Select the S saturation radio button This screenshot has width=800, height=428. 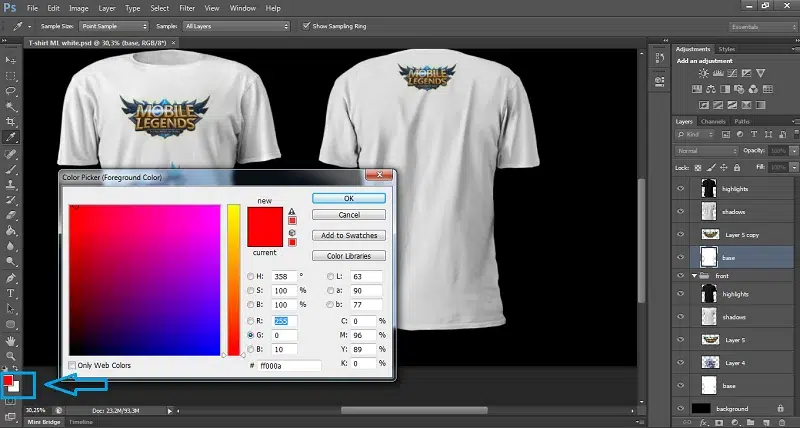coord(251,290)
